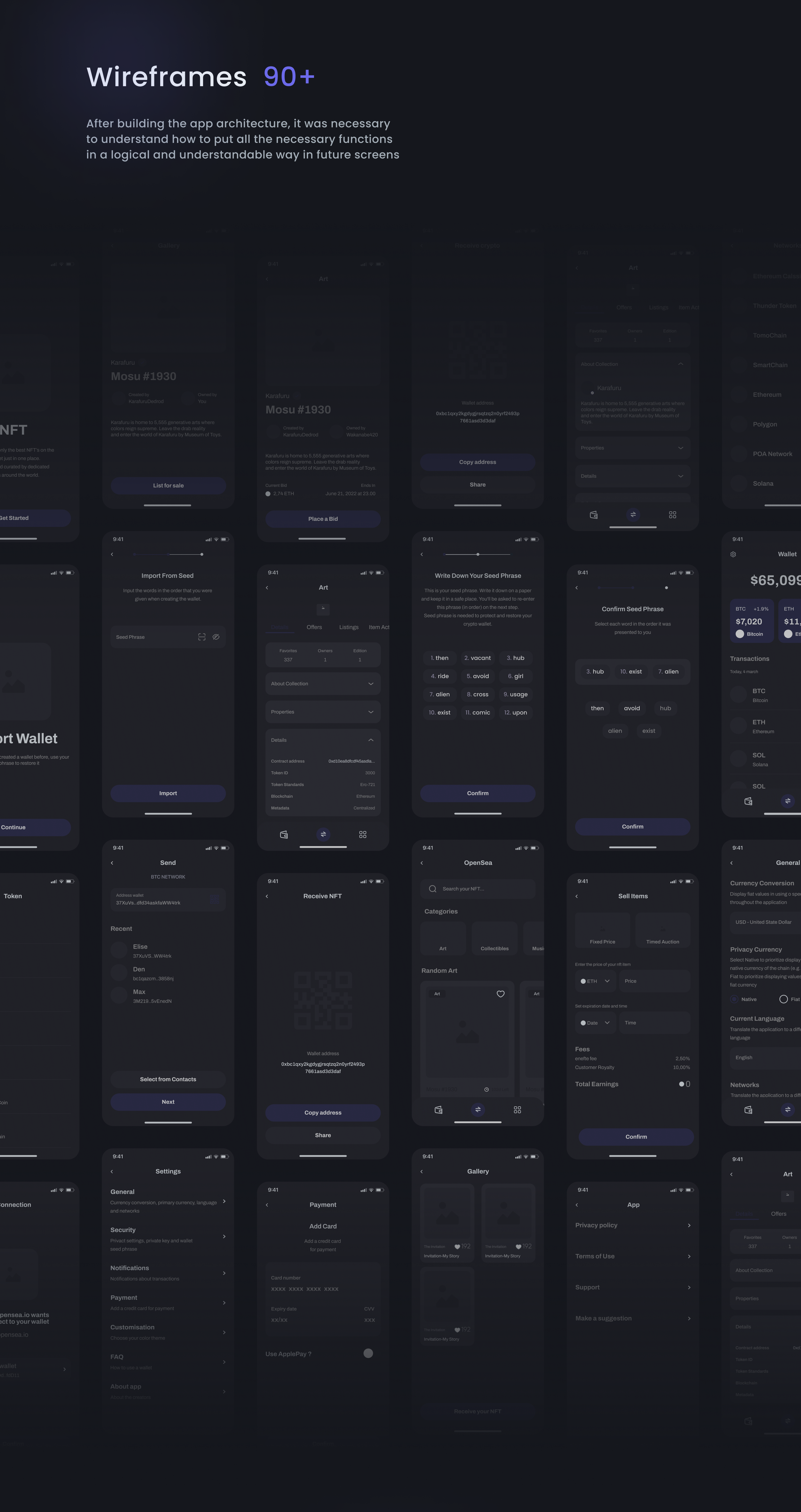The width and height of the screenshot is (801, 1512).
Task: Click progress dot on Confirm Seed Phrase
Action: pos(666,588)
